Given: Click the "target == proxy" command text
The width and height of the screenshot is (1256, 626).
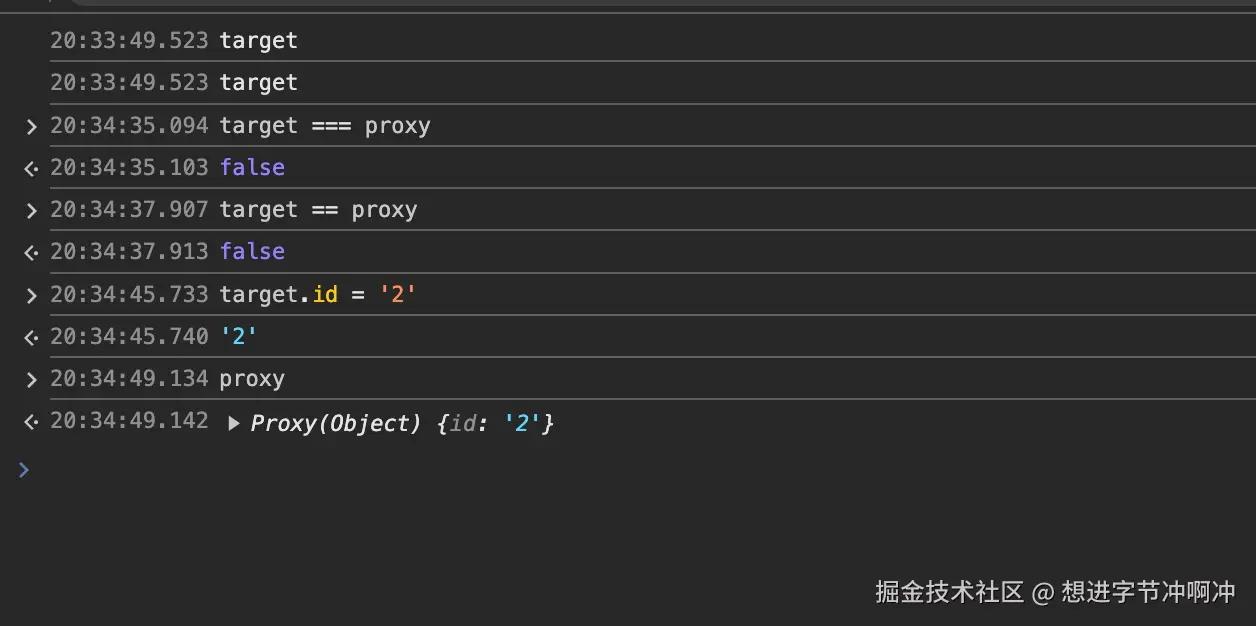Looking at the screenshot, I should (x=318, y=210).
